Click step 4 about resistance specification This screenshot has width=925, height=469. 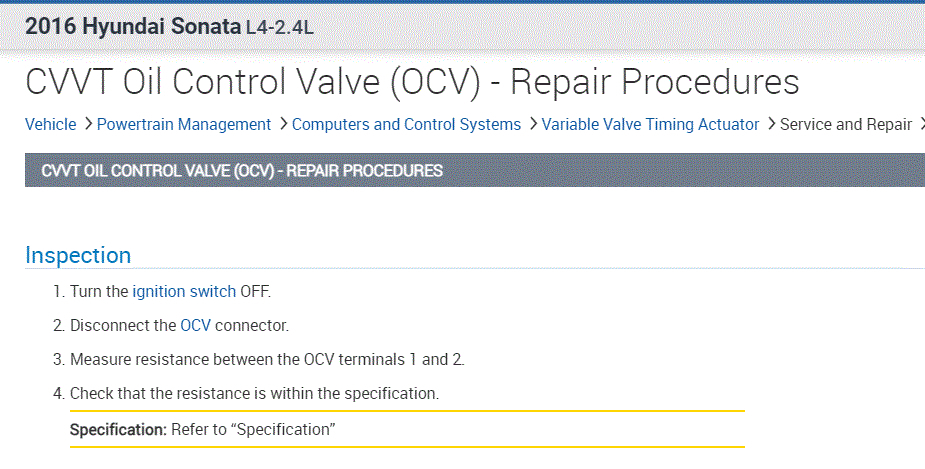coord(254,393)
